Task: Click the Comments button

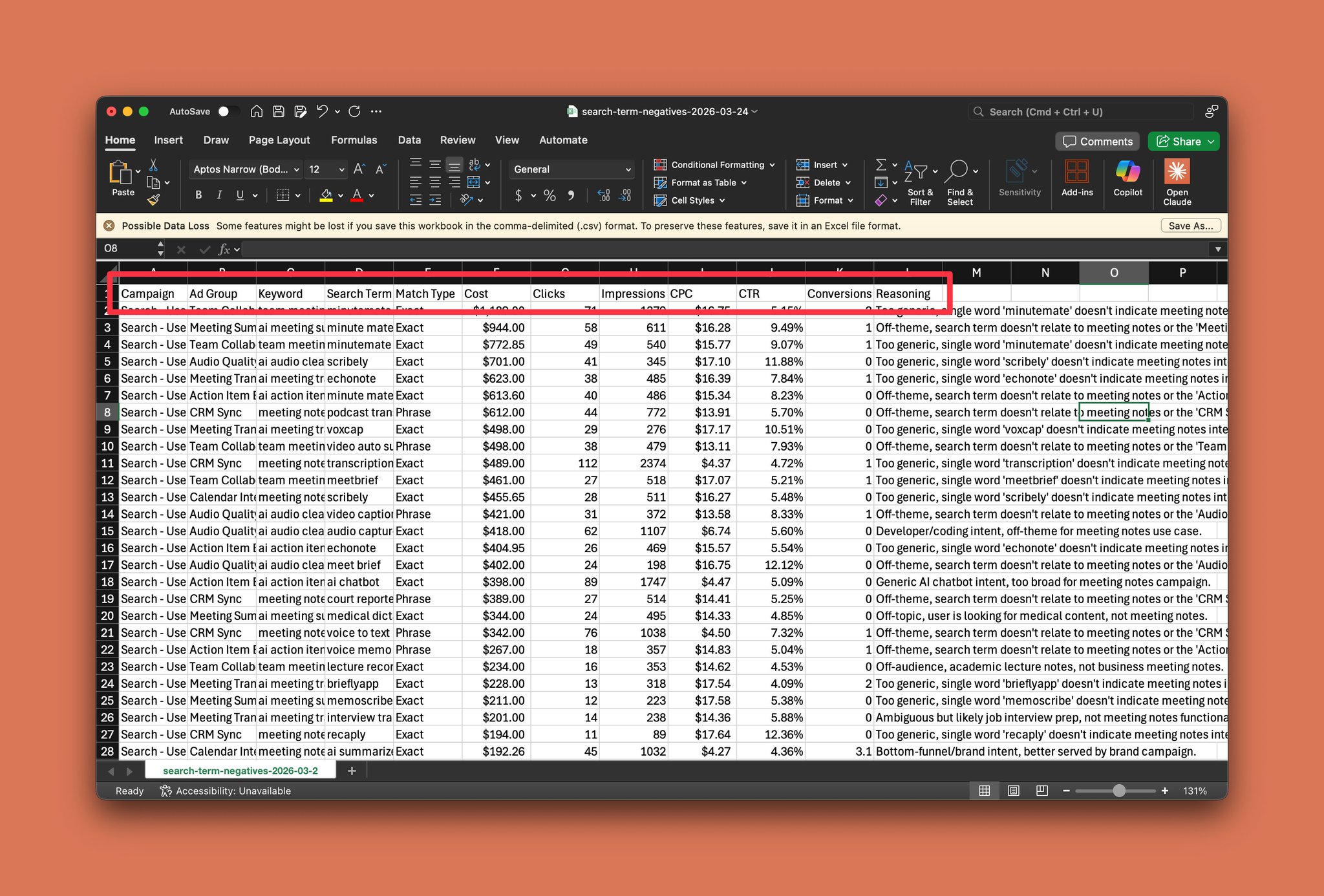Action: (x=1098, y=142)
